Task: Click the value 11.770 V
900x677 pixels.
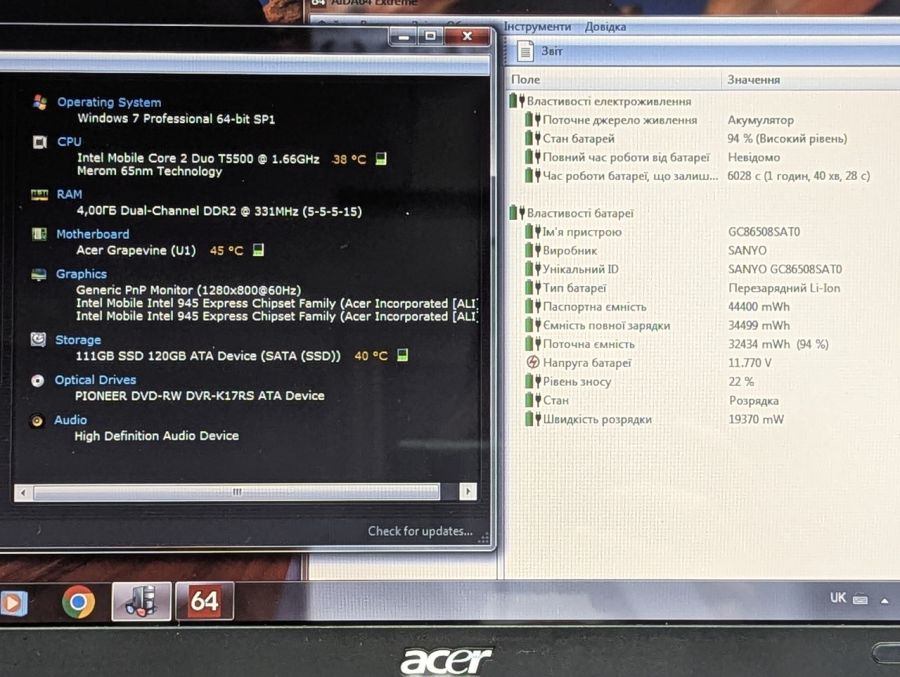Action: pyautogui.click(x=750, y=363)
